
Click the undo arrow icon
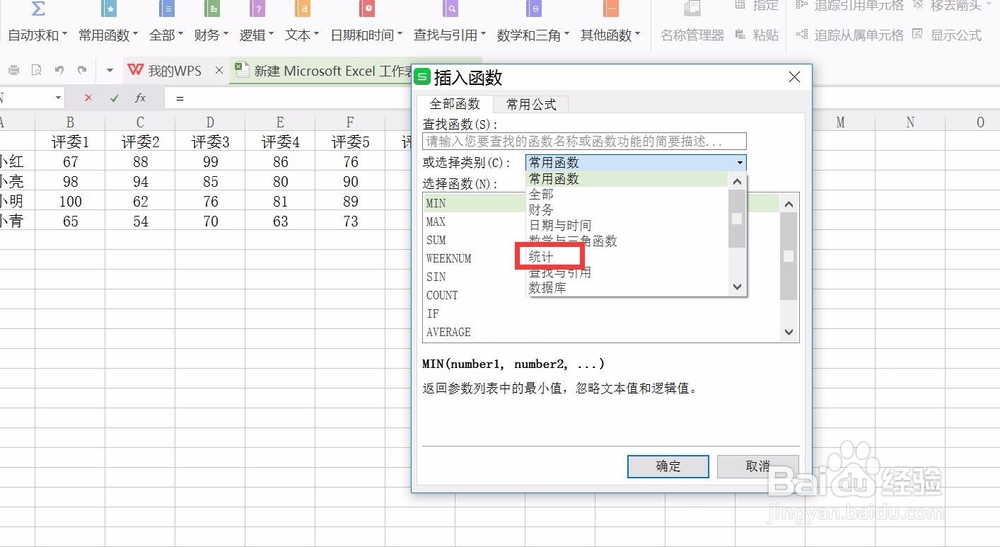[x=59, y=70]
